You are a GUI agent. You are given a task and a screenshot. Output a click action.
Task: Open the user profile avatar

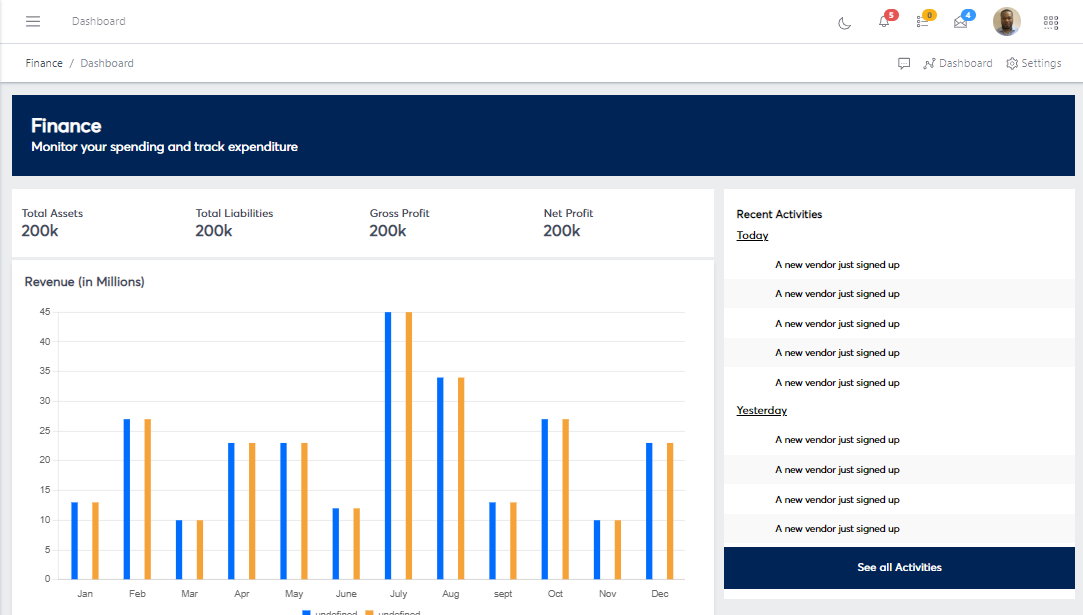1007,21
